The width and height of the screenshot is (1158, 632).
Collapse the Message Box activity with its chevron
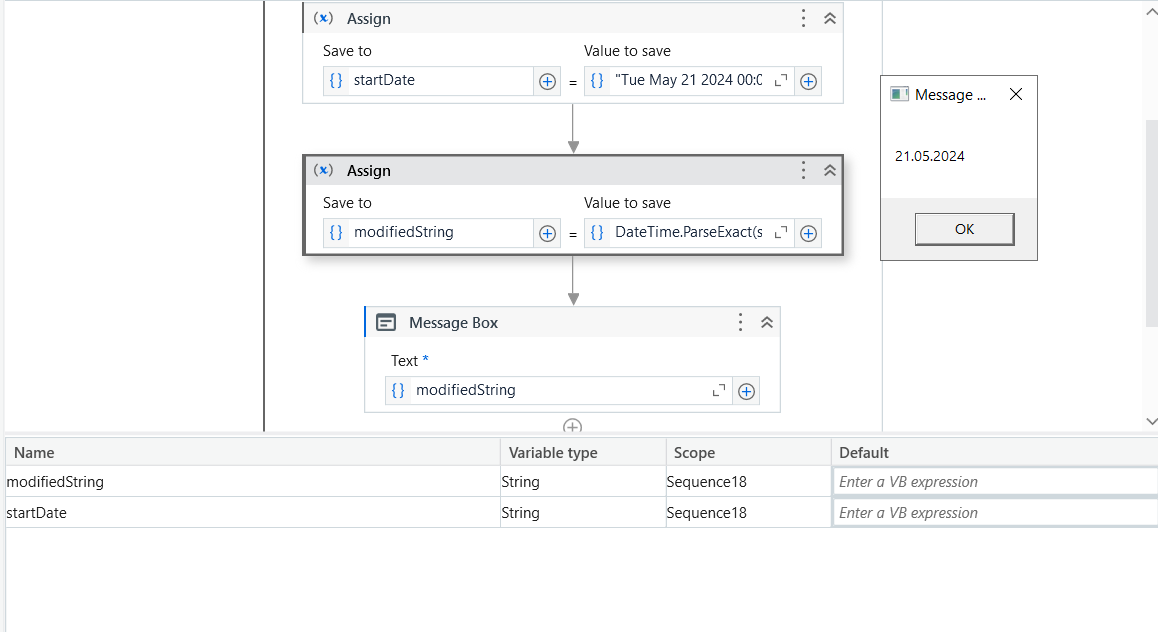(767, 322)
